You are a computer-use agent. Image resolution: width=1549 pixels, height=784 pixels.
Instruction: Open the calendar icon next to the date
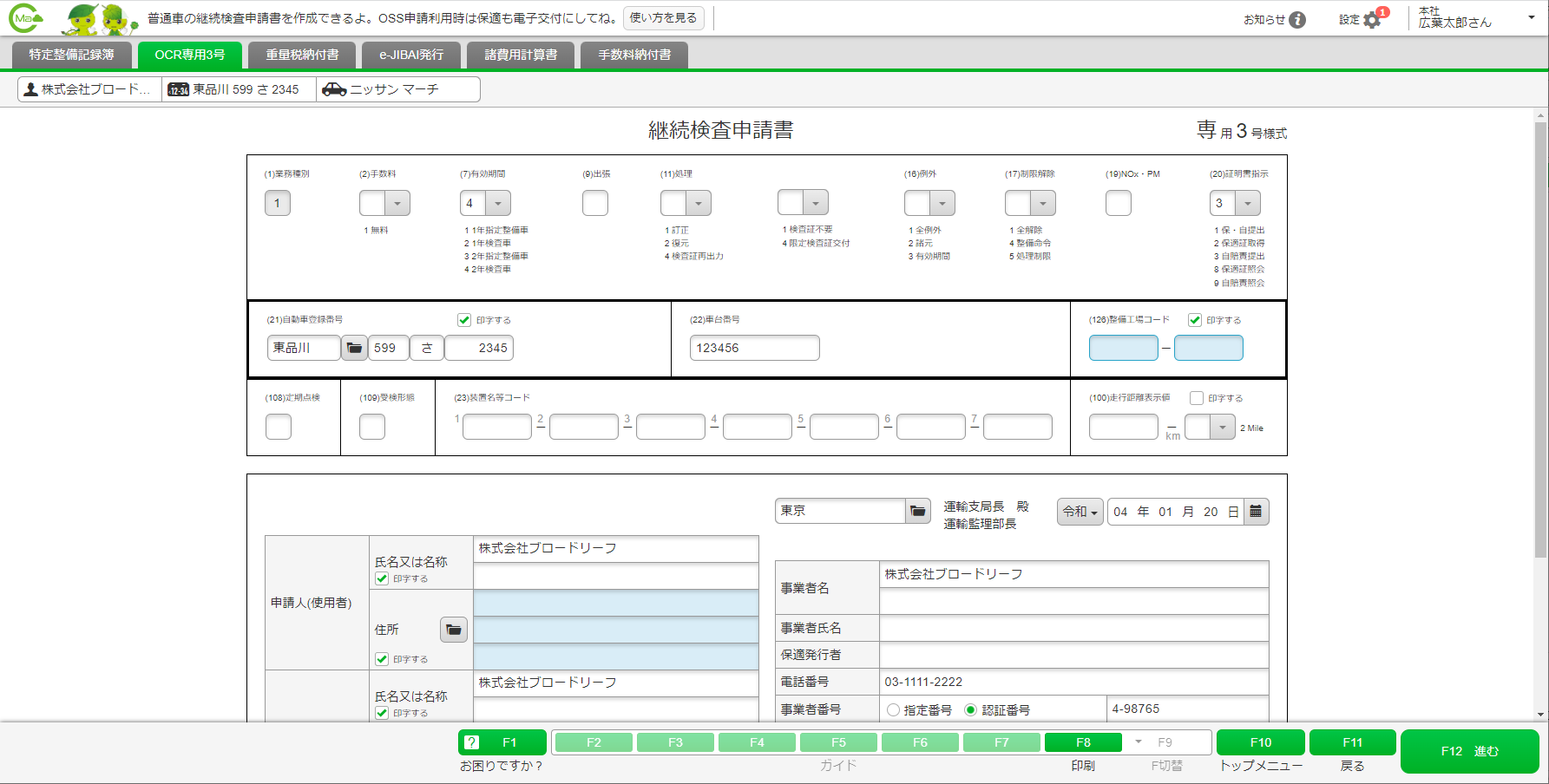point(1257,511)
